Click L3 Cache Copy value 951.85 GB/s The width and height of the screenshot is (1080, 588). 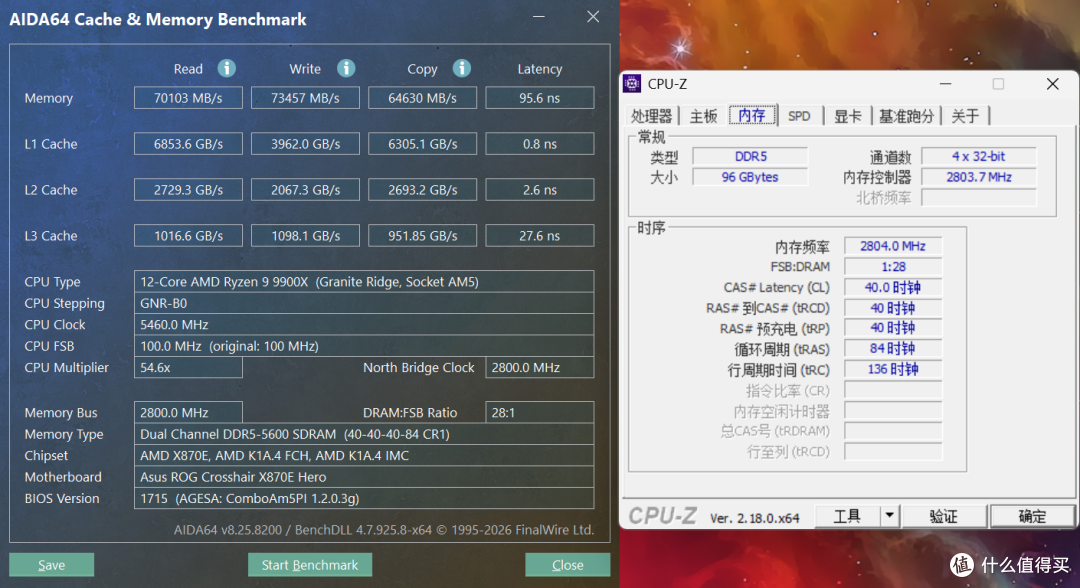(x=422, y=235)
